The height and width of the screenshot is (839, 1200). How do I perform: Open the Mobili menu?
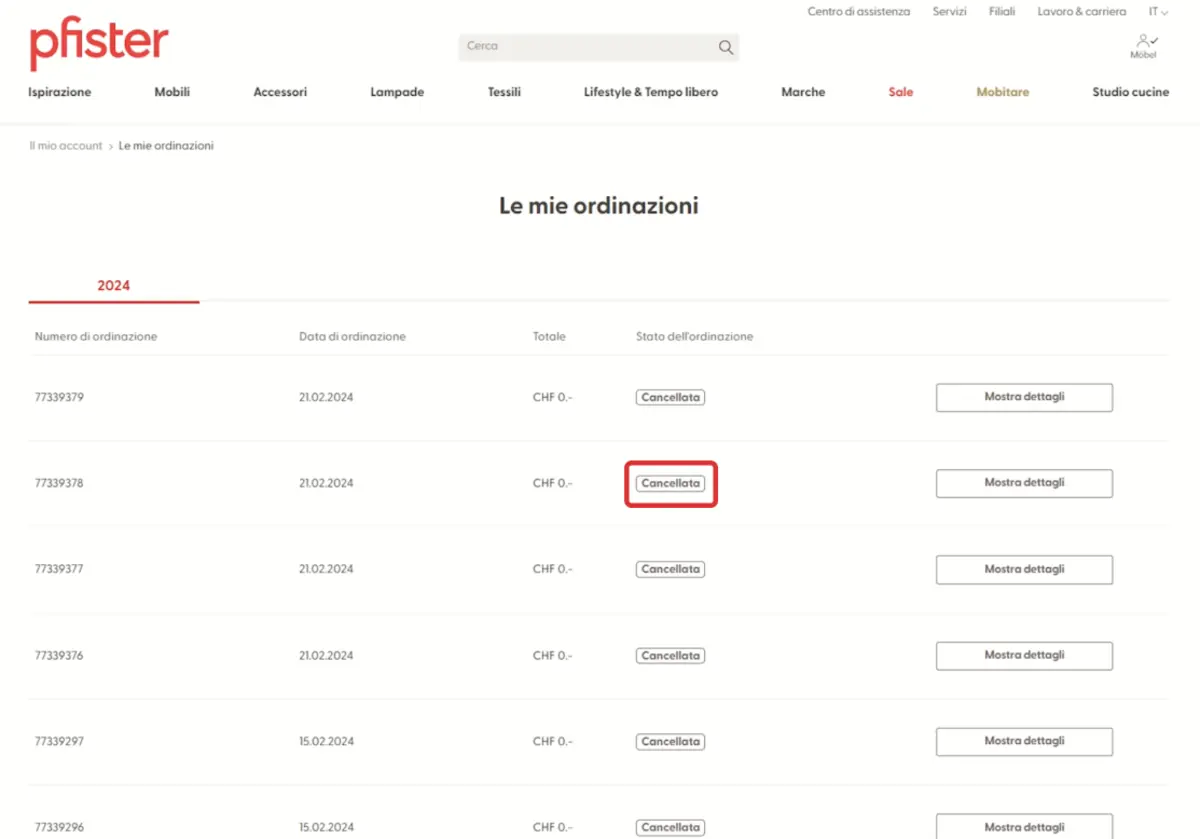(172, 92)
